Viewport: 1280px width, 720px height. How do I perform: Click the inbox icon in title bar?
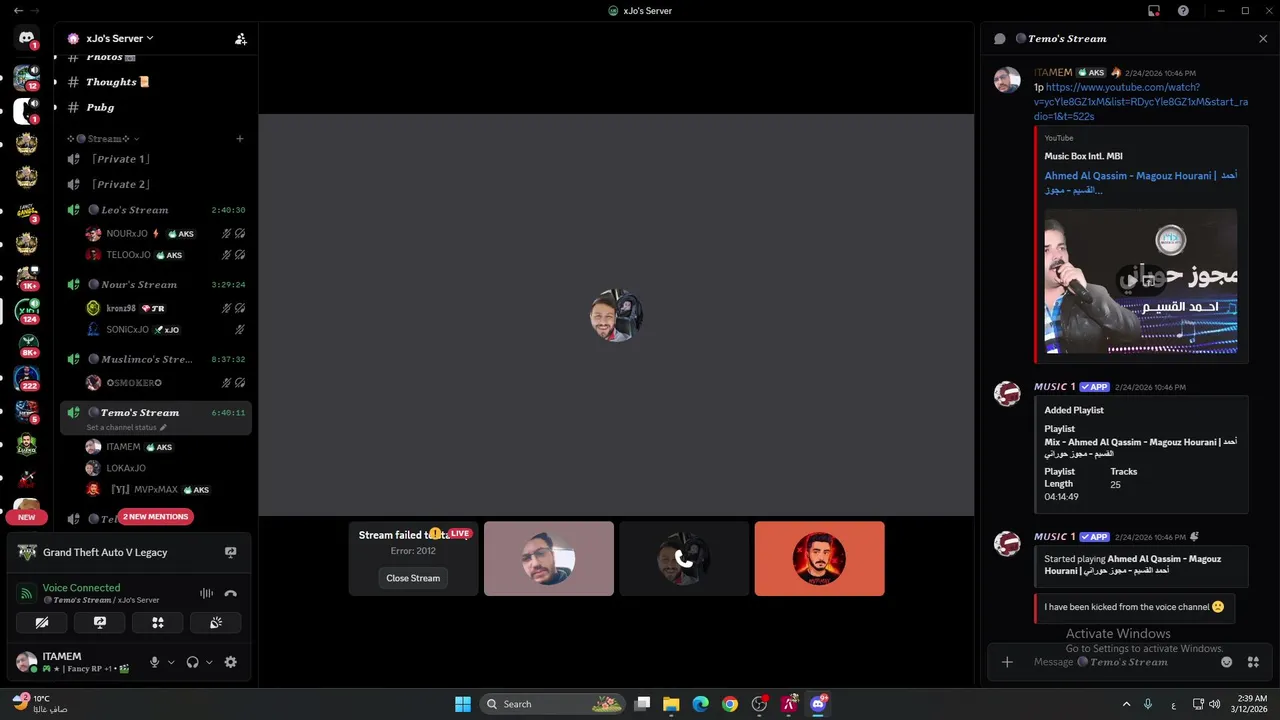pyautogui.click(x=1154, y=11)
